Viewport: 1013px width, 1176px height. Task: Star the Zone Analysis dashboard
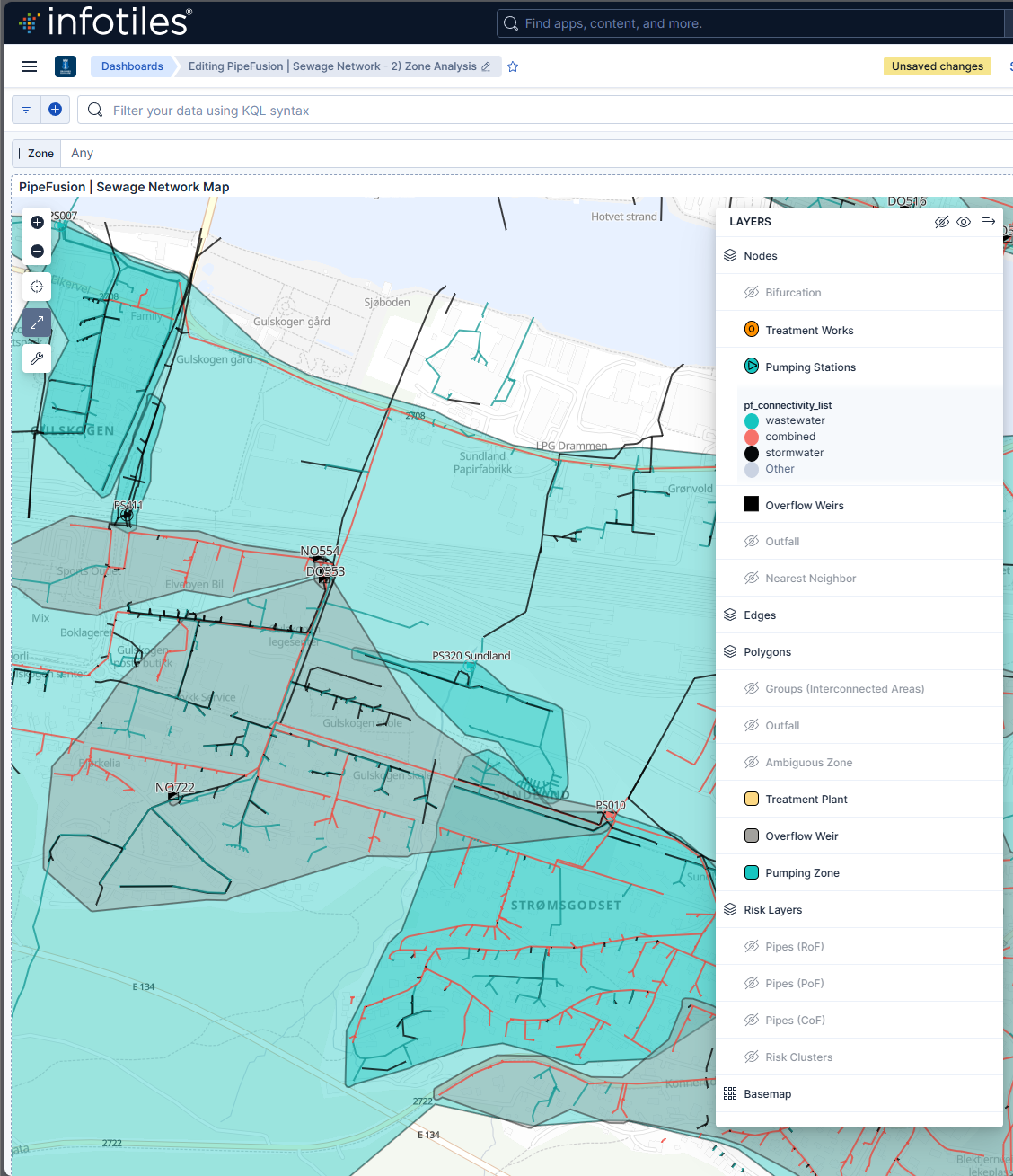(x=512, y=66)
